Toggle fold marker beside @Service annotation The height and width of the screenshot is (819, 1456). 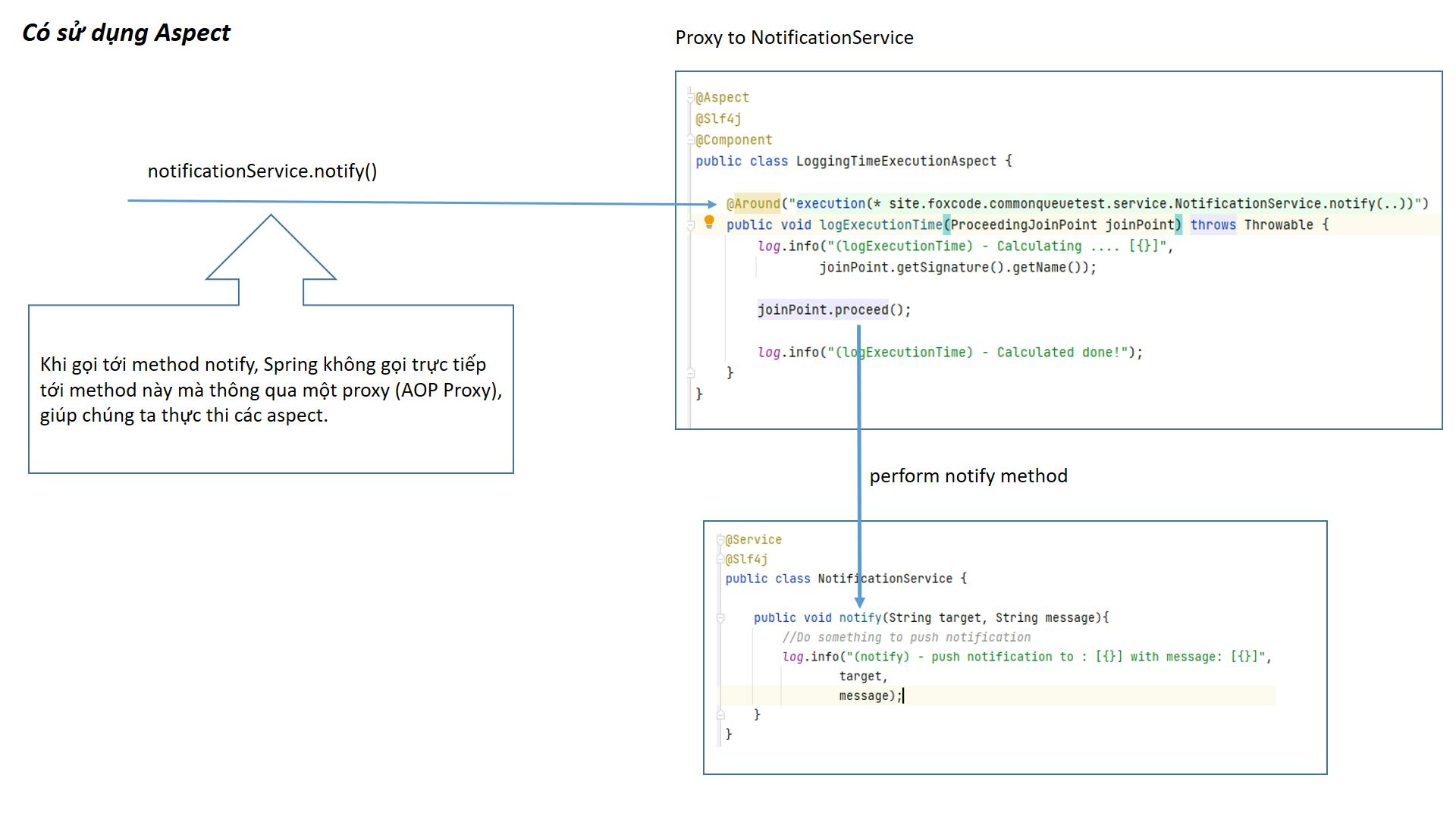click(x=720, y=540)
